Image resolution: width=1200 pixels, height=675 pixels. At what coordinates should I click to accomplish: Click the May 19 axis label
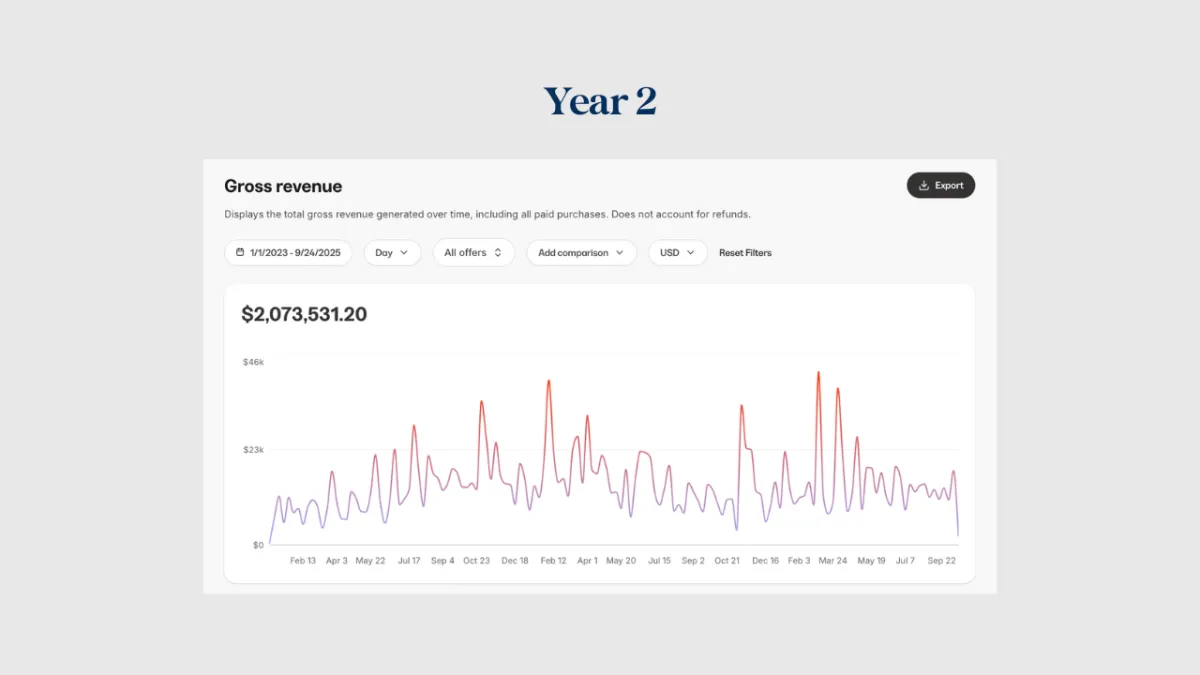(x=872, y=561)
